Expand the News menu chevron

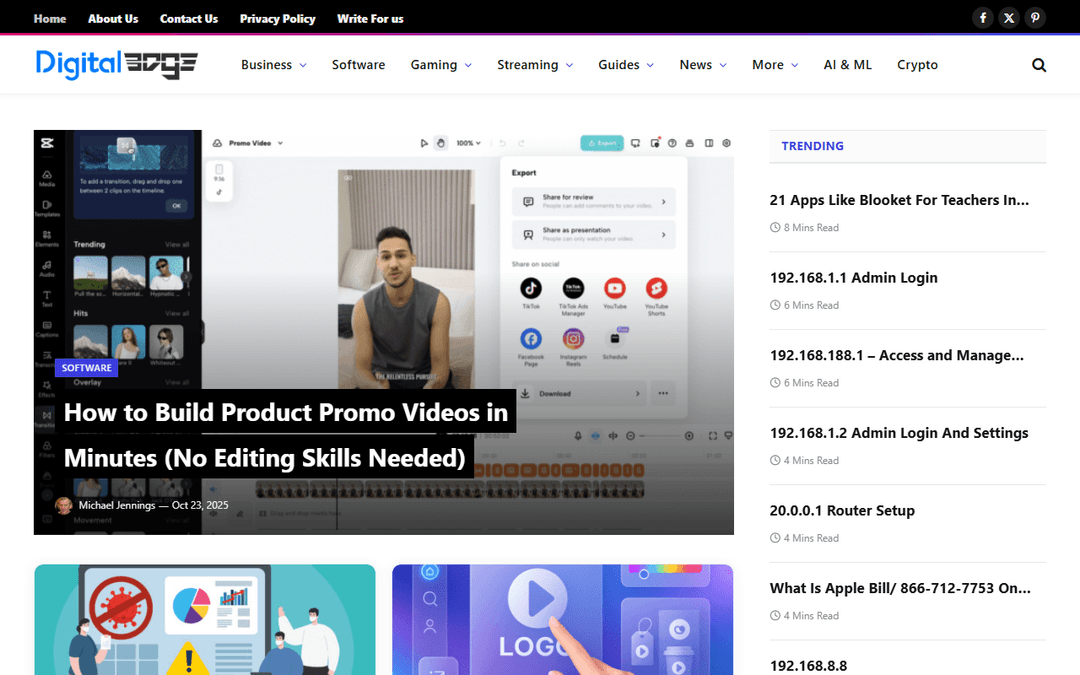[x=723, y=65]
